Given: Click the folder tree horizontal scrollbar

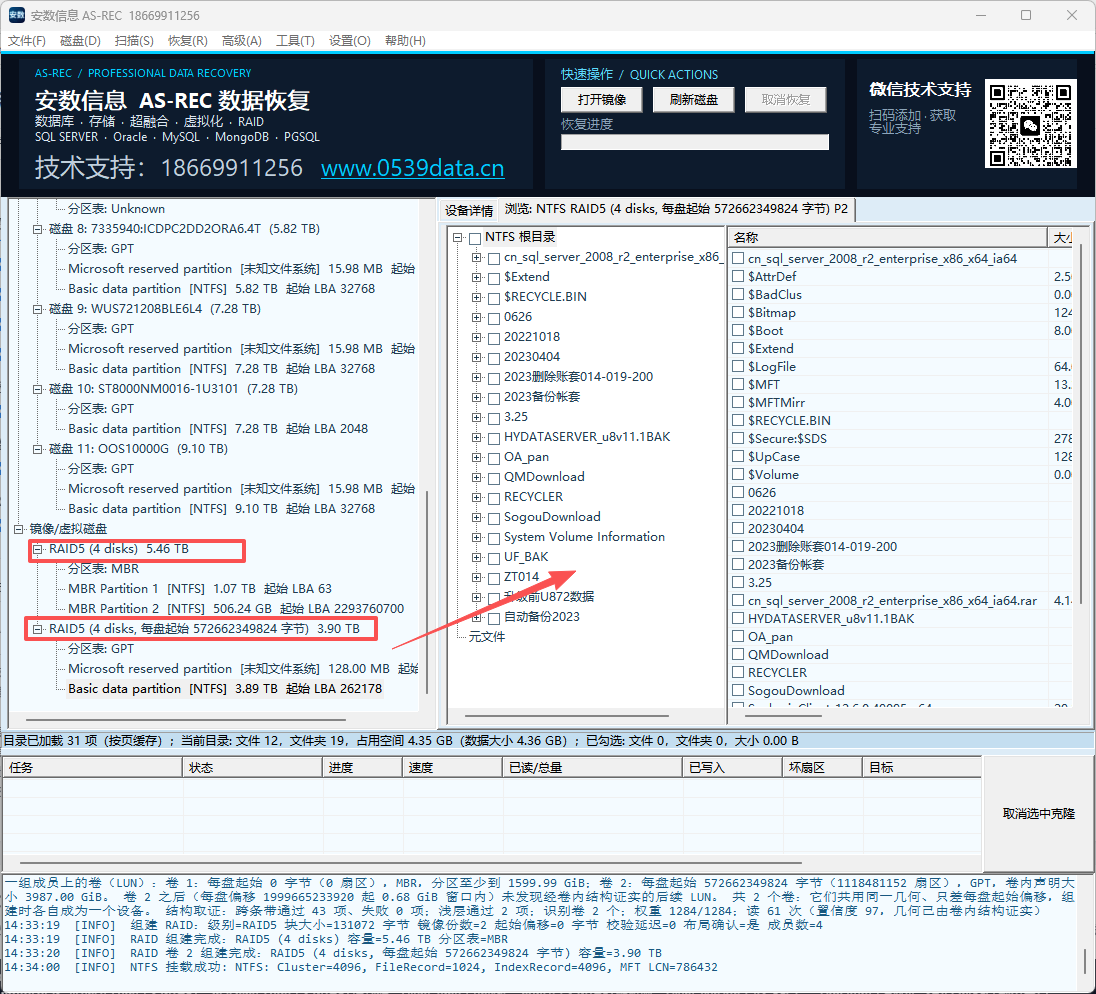Looking at the screenshot, I should [x=567, y=716].
